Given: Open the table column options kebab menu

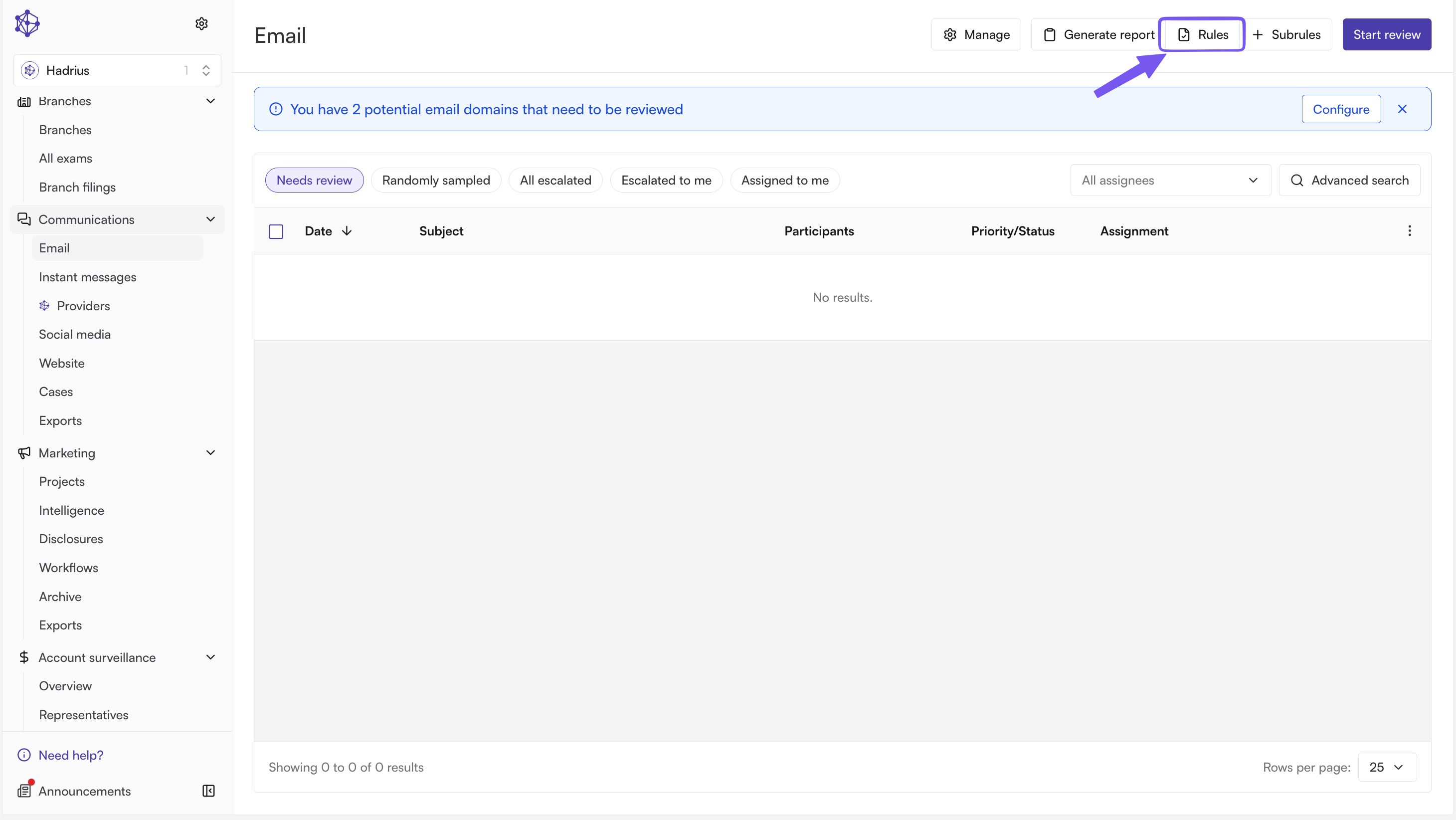Looking at the screenshot, I should tap(1409, 231).
